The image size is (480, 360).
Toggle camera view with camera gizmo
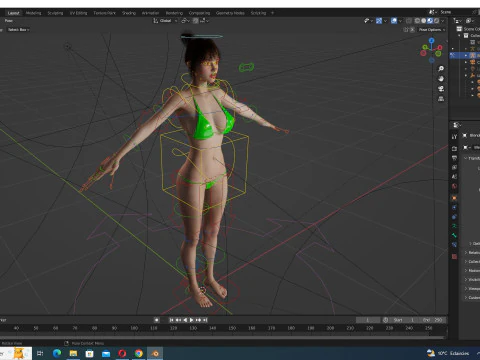(441, 89)
